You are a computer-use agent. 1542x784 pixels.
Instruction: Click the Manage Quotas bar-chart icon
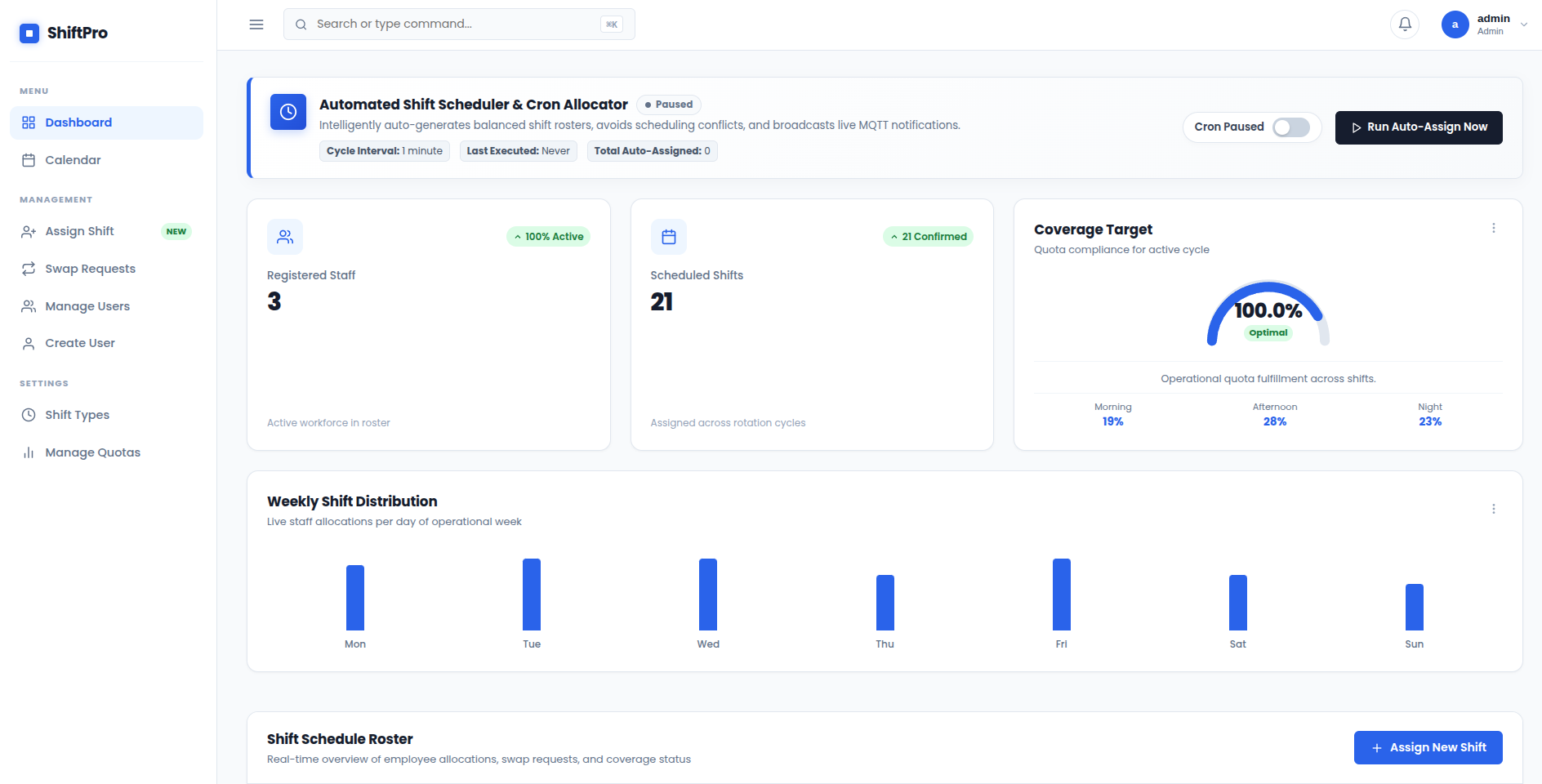pyautogui.click(x=29, y=452)
